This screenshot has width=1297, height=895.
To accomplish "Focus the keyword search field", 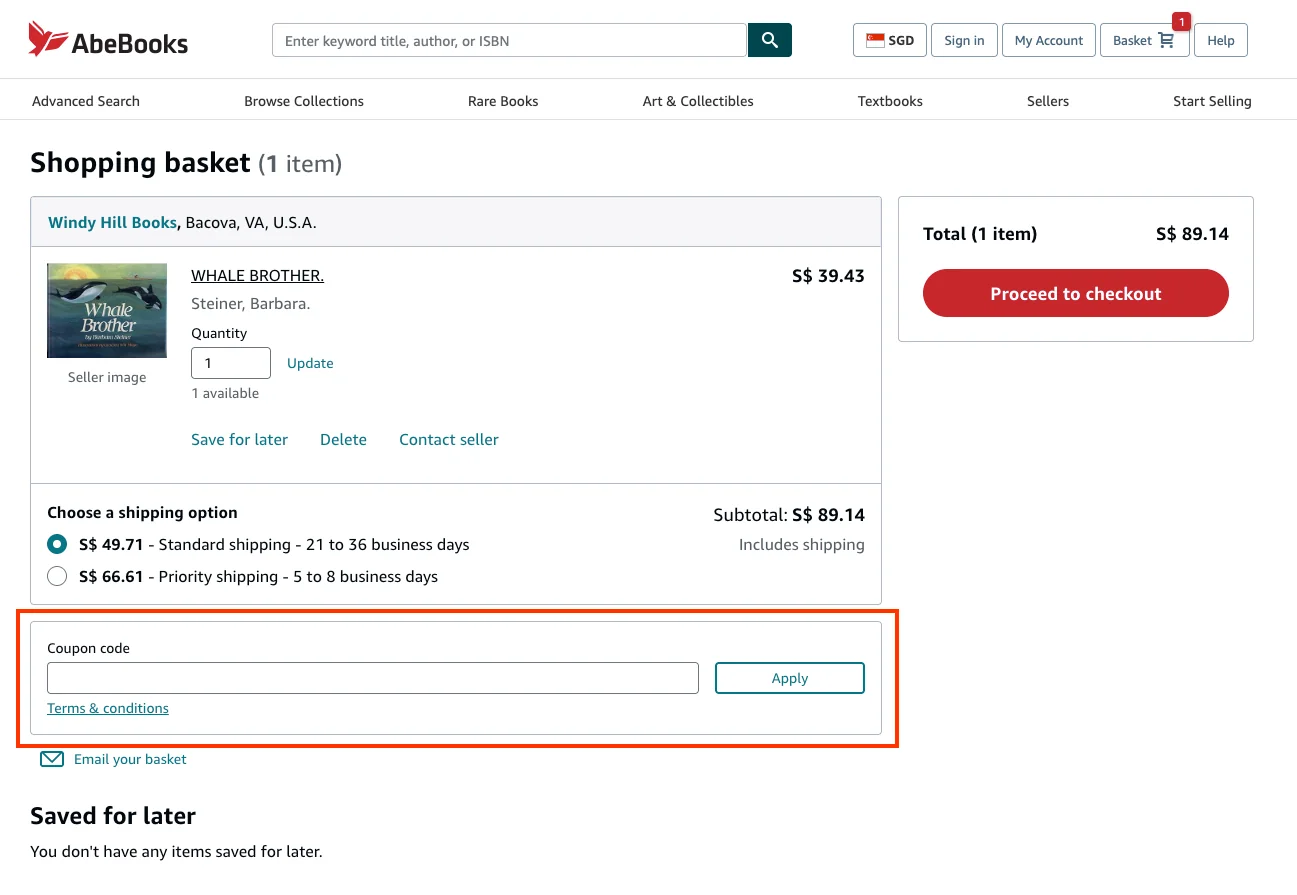I will [510, 40].
